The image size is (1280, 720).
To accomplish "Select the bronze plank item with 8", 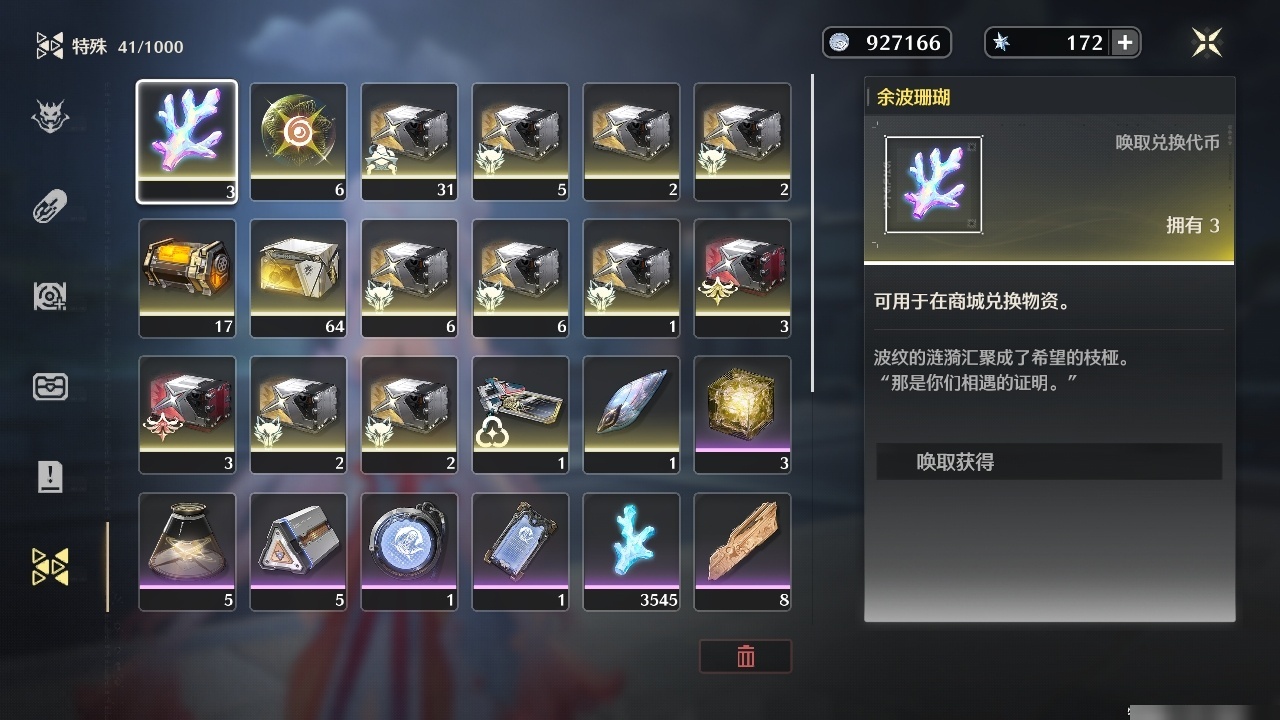I will (x=742, y=551).
